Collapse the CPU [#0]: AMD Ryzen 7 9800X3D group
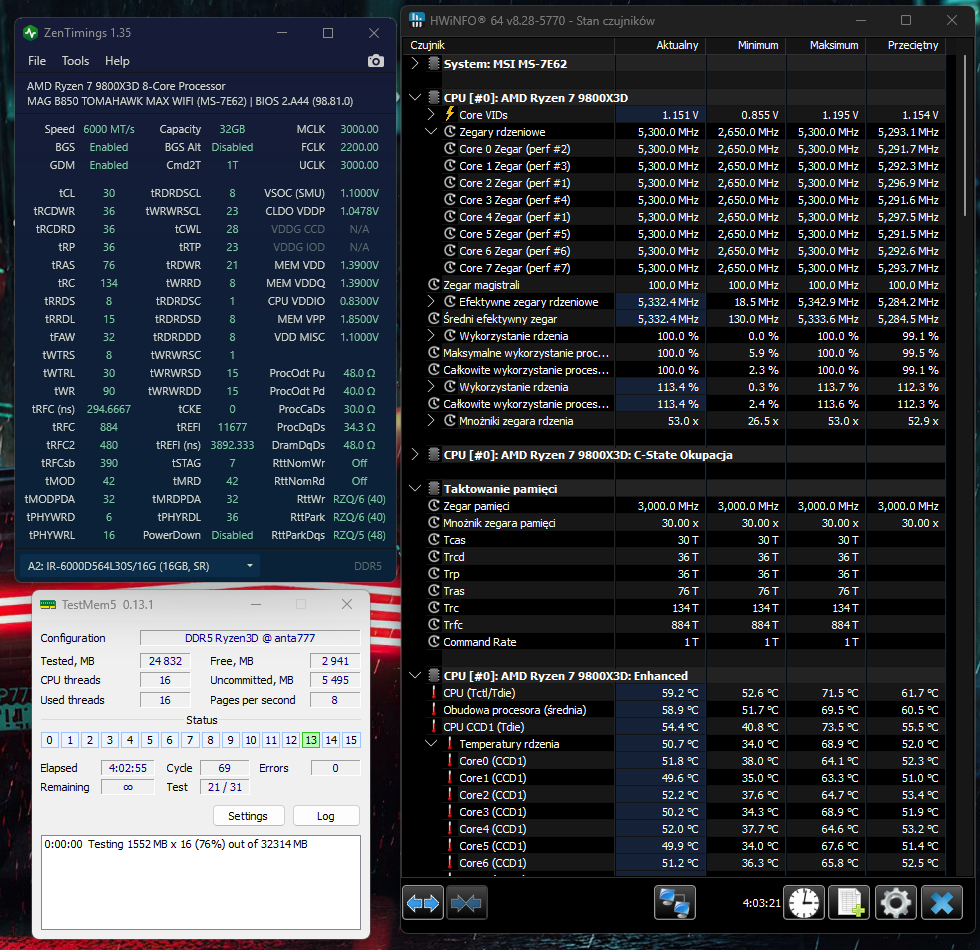The width and height of the screenshot is (980, 950). [415, 98]
